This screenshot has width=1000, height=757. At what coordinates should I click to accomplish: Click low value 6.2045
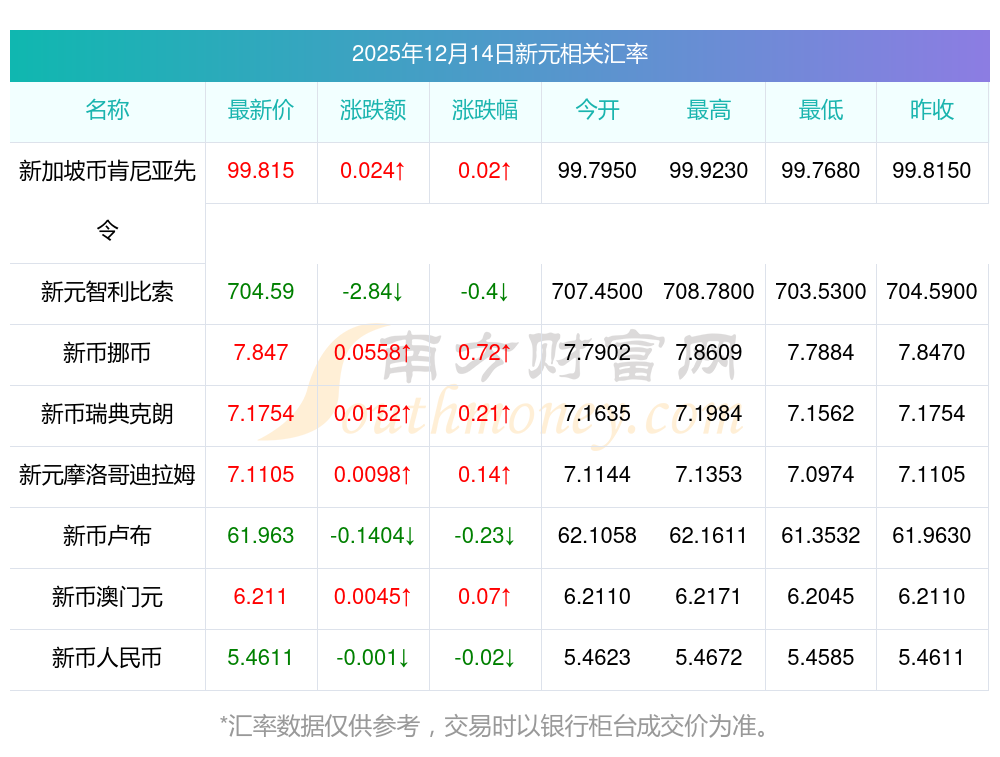tap(821, 596)
